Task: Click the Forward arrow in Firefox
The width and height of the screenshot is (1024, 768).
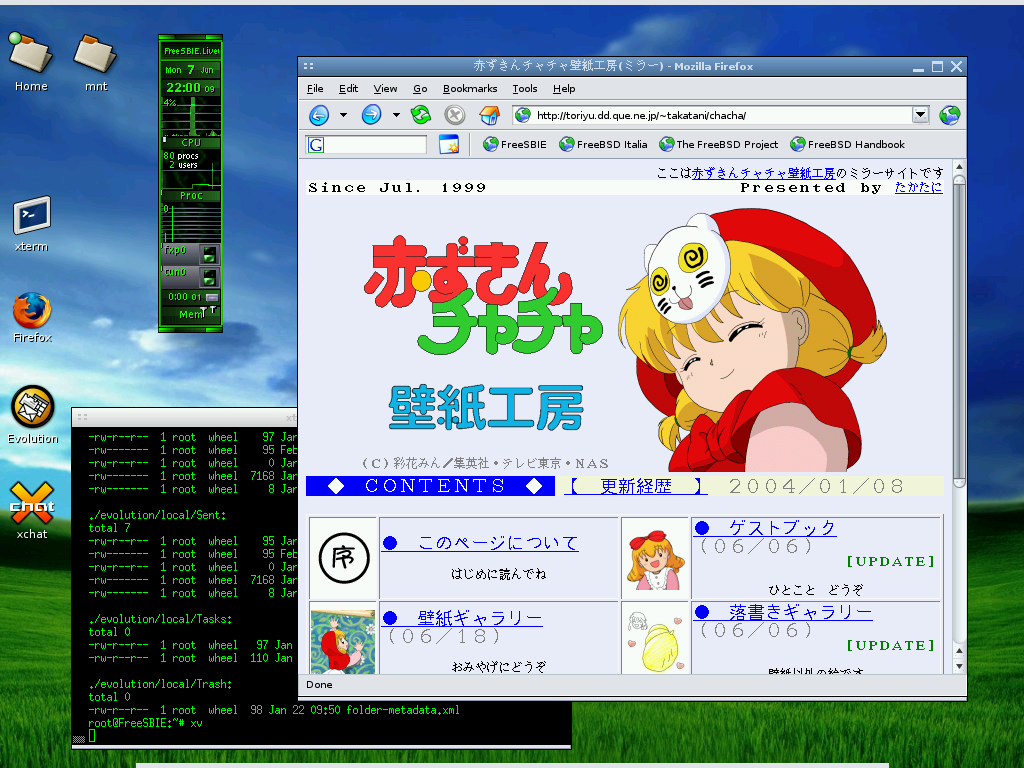Action: [x=371, y=116]
